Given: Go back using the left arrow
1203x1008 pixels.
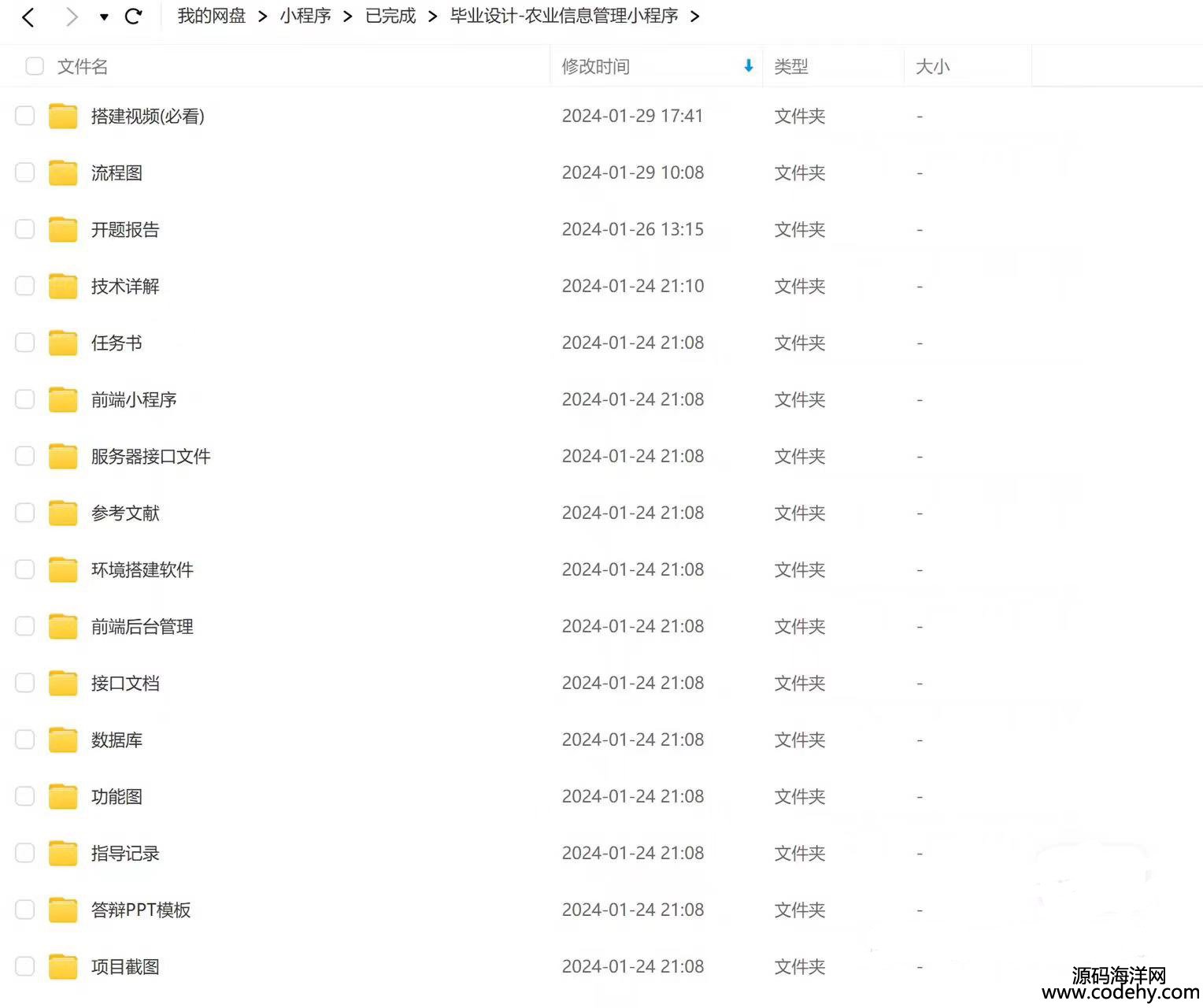Looking at the screenshot, I should [28, 17].
